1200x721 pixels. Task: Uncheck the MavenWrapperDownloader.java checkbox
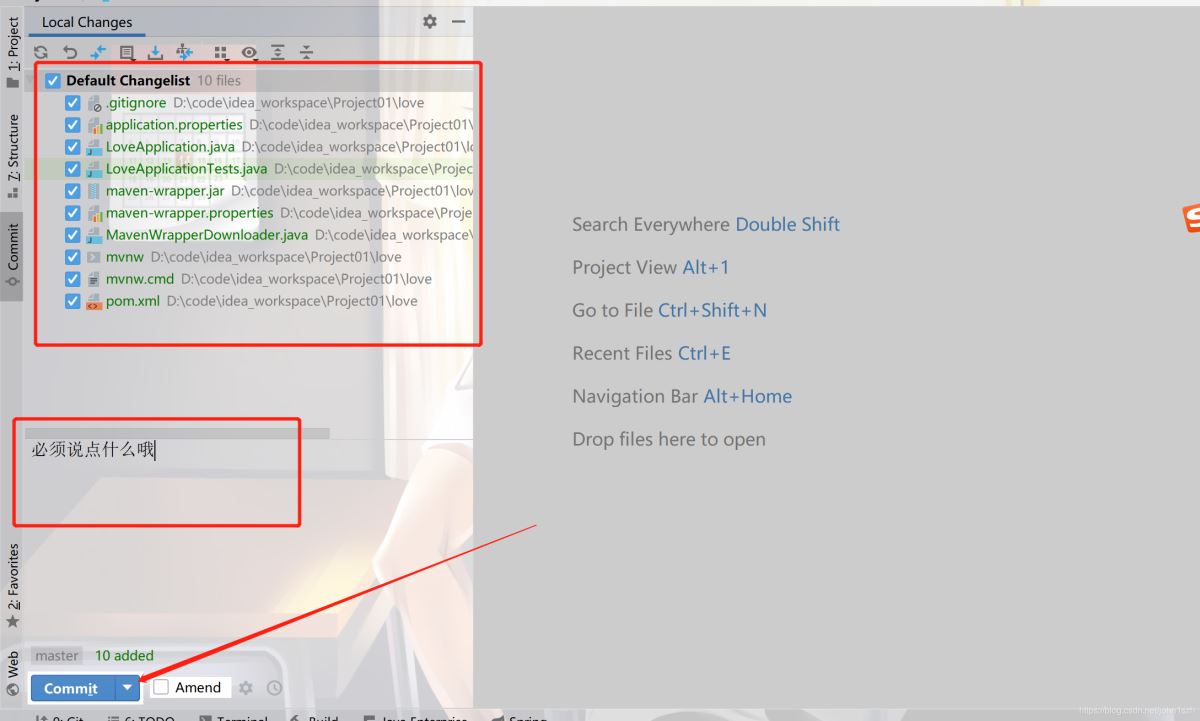pos(72,235)
